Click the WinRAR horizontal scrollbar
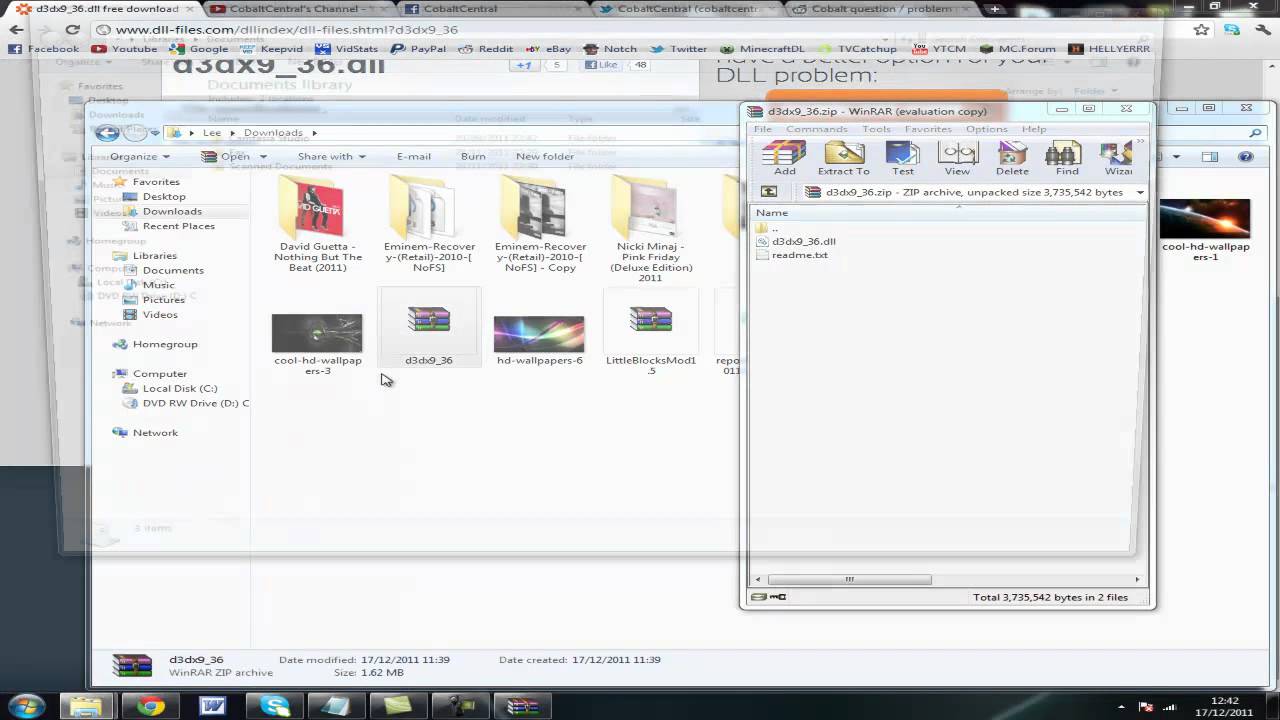This screenshot has height=720, width=1280. click(x=849, y=579)
